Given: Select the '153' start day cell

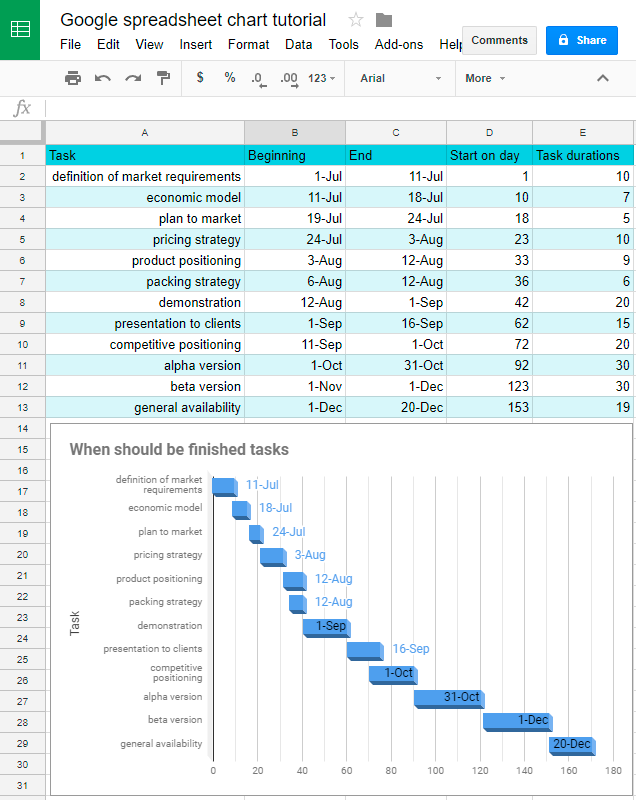Looking at the screenshot, I should tap(490, 408).
